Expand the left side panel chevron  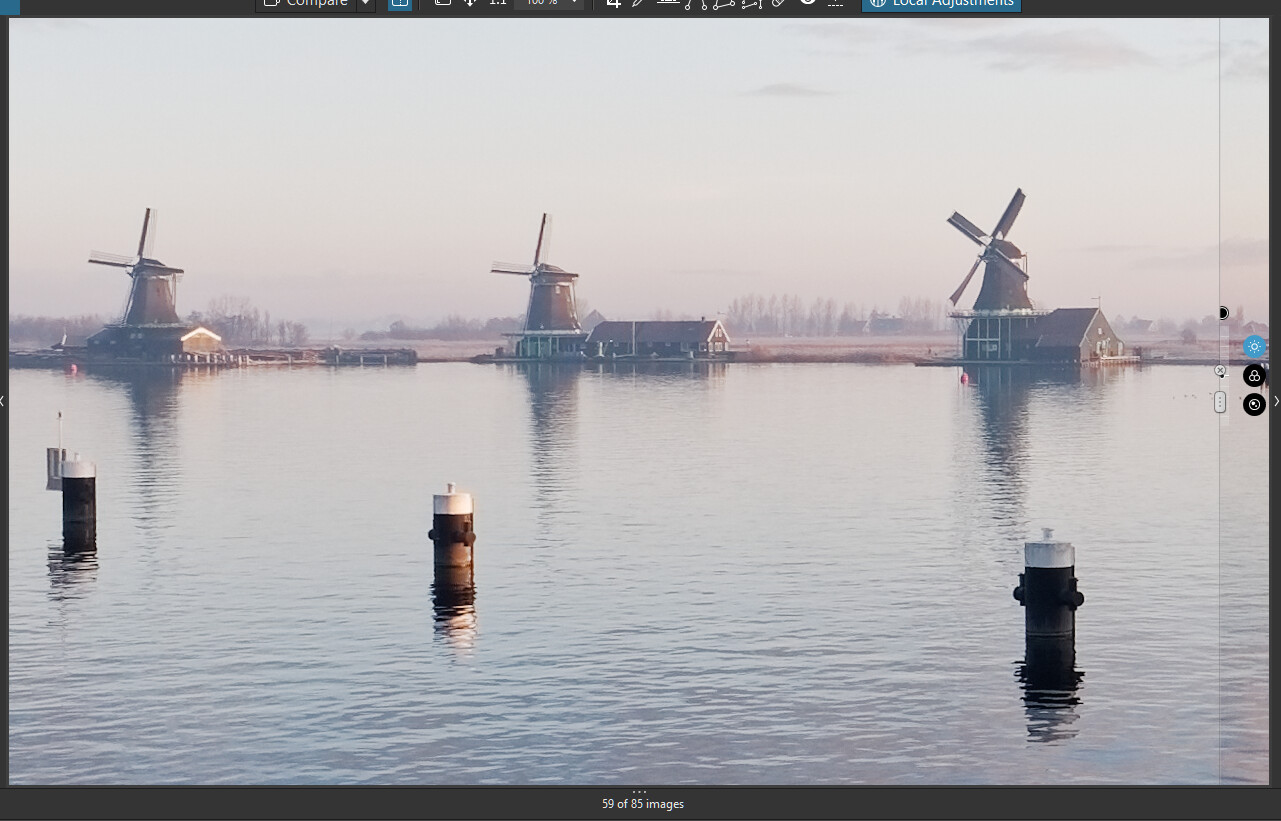[x=3, y=401]
